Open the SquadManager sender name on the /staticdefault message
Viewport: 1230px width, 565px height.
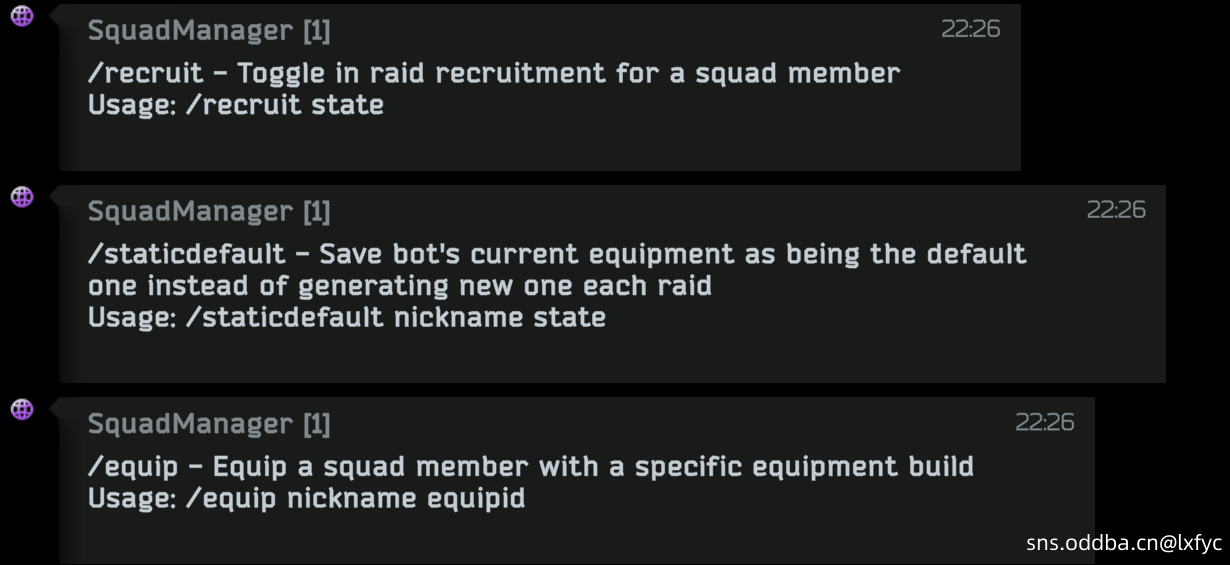[209, 212]
